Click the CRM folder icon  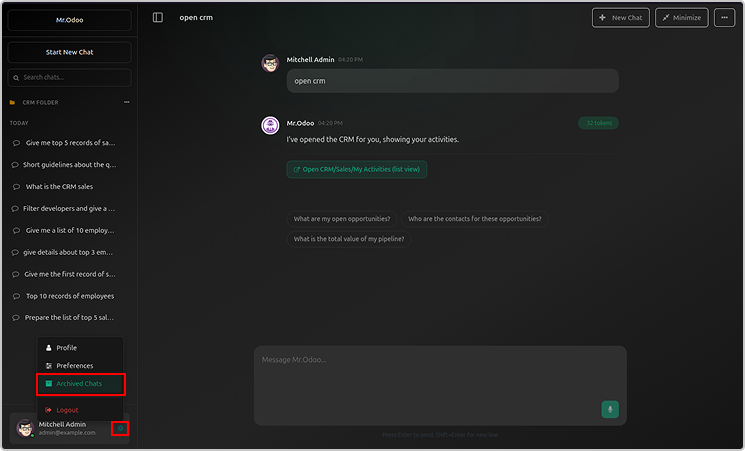coord(12,102)
